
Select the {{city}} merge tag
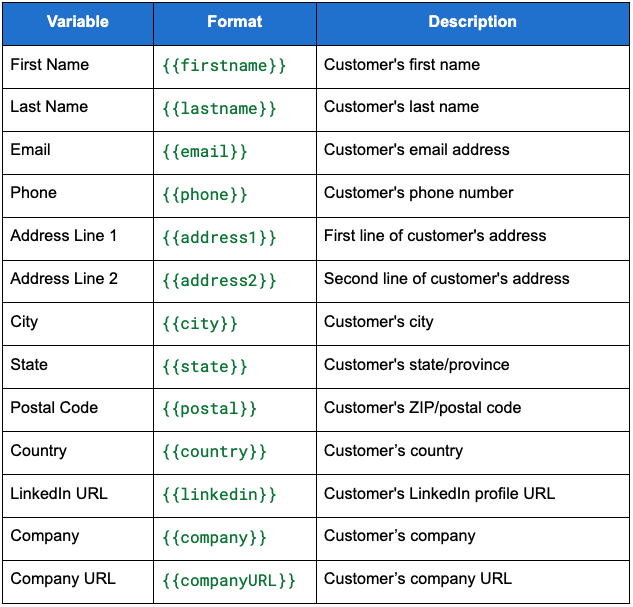point(200,324)
